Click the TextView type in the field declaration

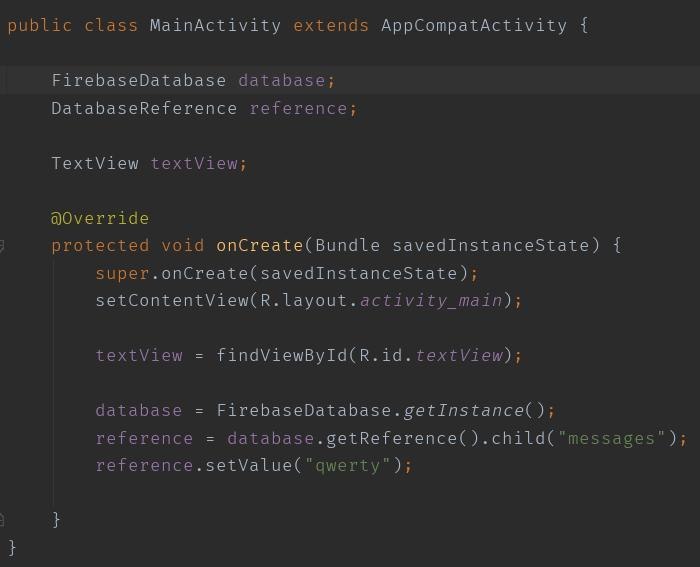pos(95,163)
